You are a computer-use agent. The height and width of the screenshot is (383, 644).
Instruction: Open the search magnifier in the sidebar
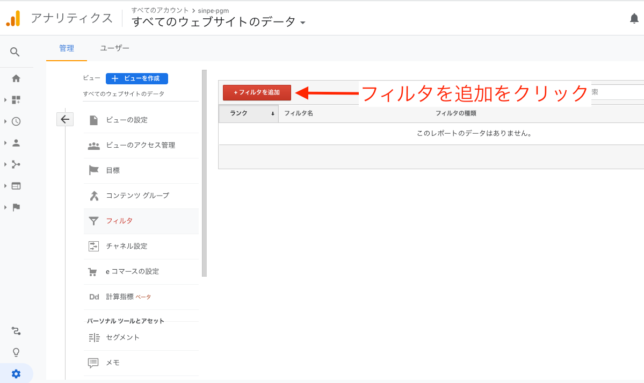(15, 52)
